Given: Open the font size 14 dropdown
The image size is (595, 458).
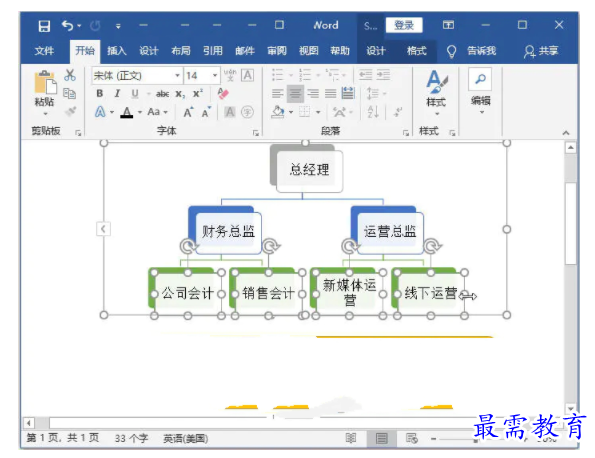Looking at the screenshot, I should click(215, 76).
